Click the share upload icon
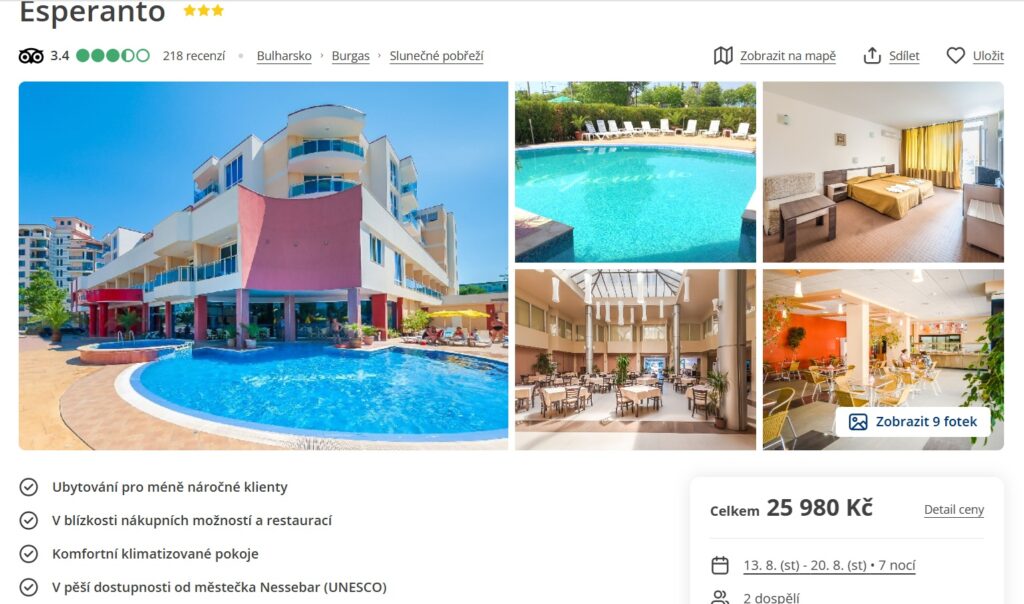This screenshot has width=1024, height=604. point(872,56)
